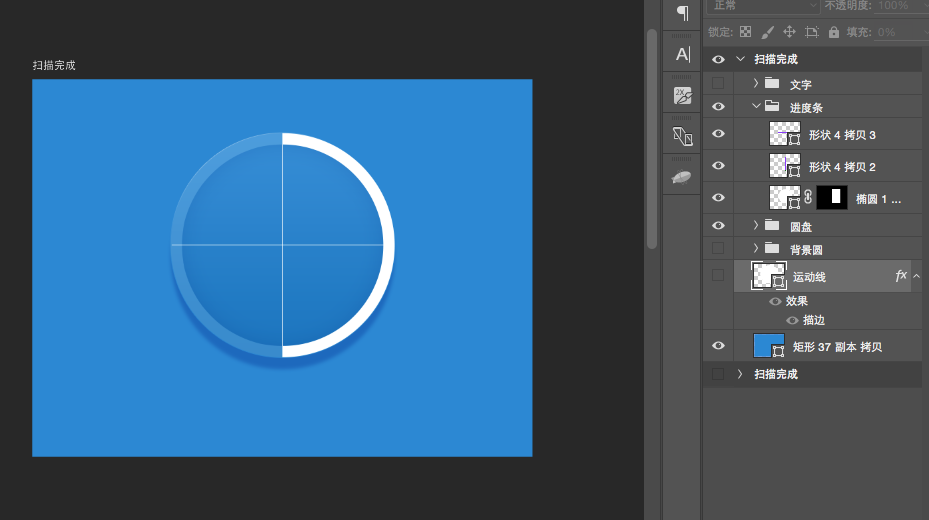The width and height of the screenshot is (929, 520).
Task: Hide 形状 4 拷贝 3 layer
Action: coord(718,134)
